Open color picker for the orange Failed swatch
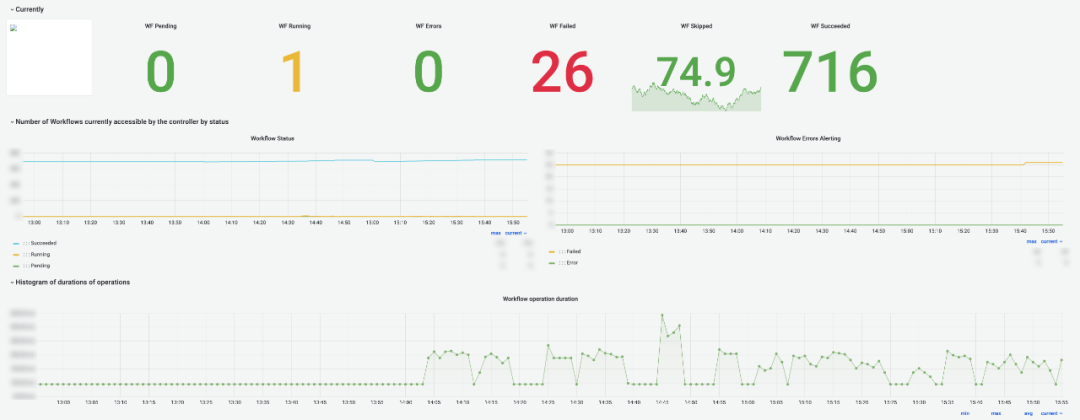This screenshot has width=1080, height=420. coord(552,251)
